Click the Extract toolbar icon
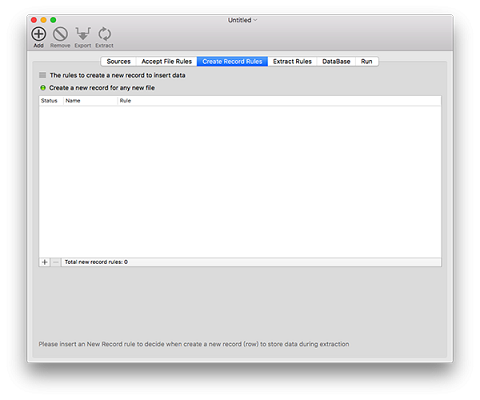The height and width of the screenshot is (400, 480). [x=104, y=34]
